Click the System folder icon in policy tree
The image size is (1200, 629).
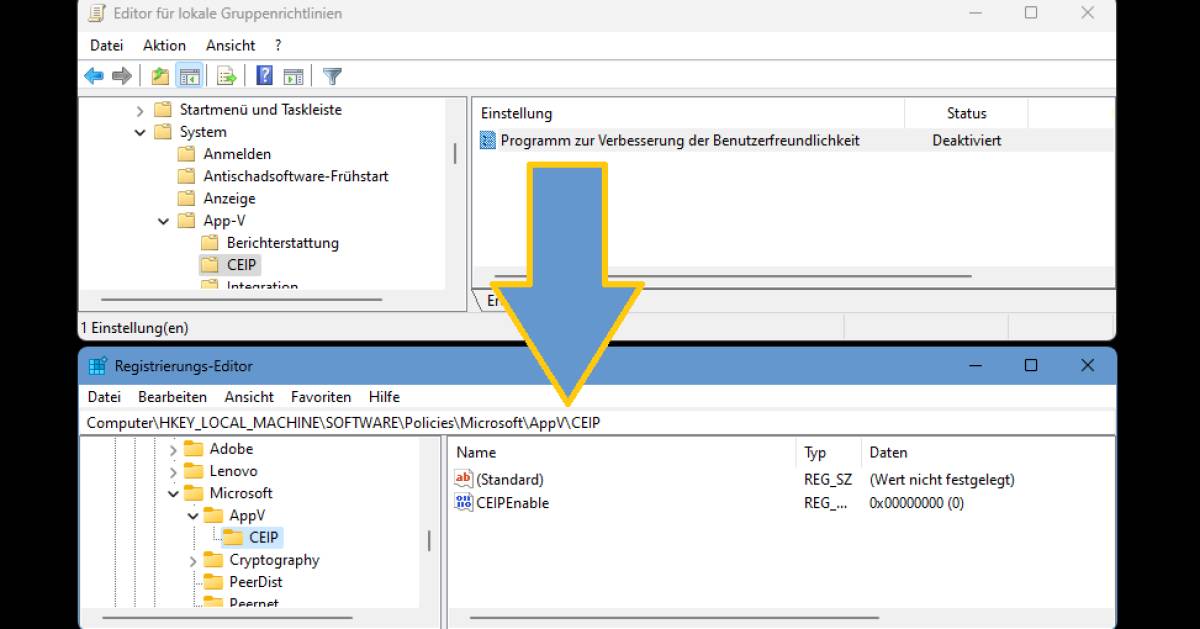click(x=163, y=132)
